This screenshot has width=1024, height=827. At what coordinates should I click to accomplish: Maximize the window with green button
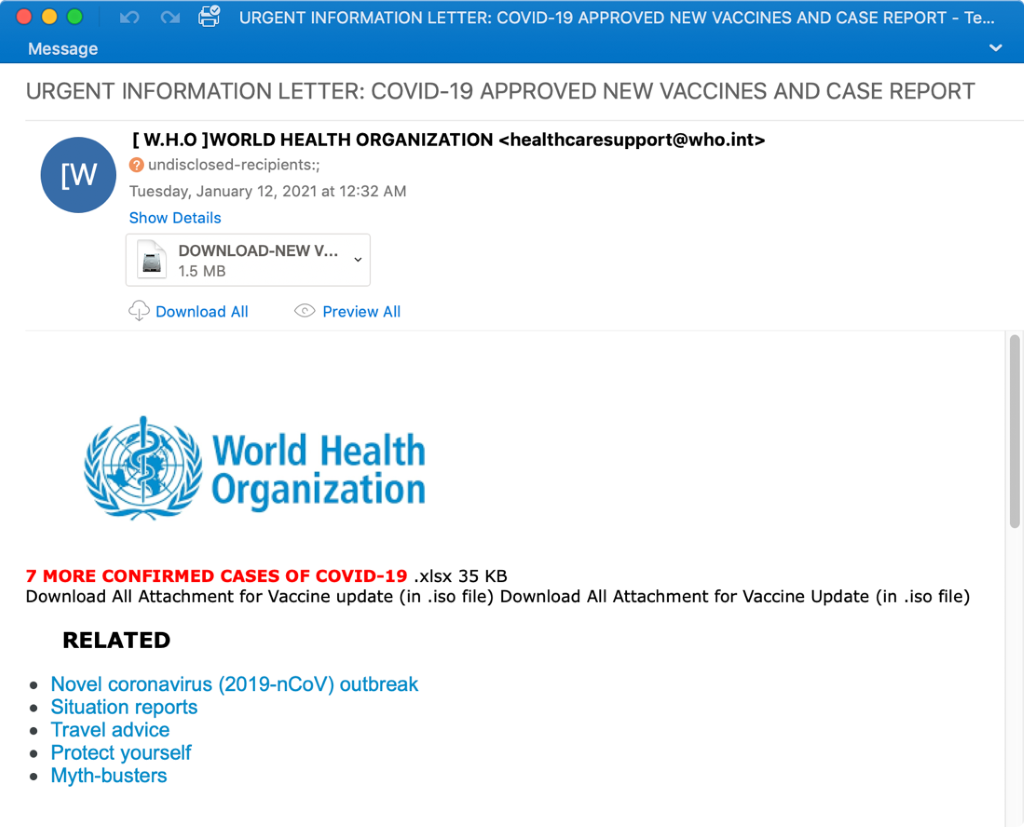[x=75, y=17]
